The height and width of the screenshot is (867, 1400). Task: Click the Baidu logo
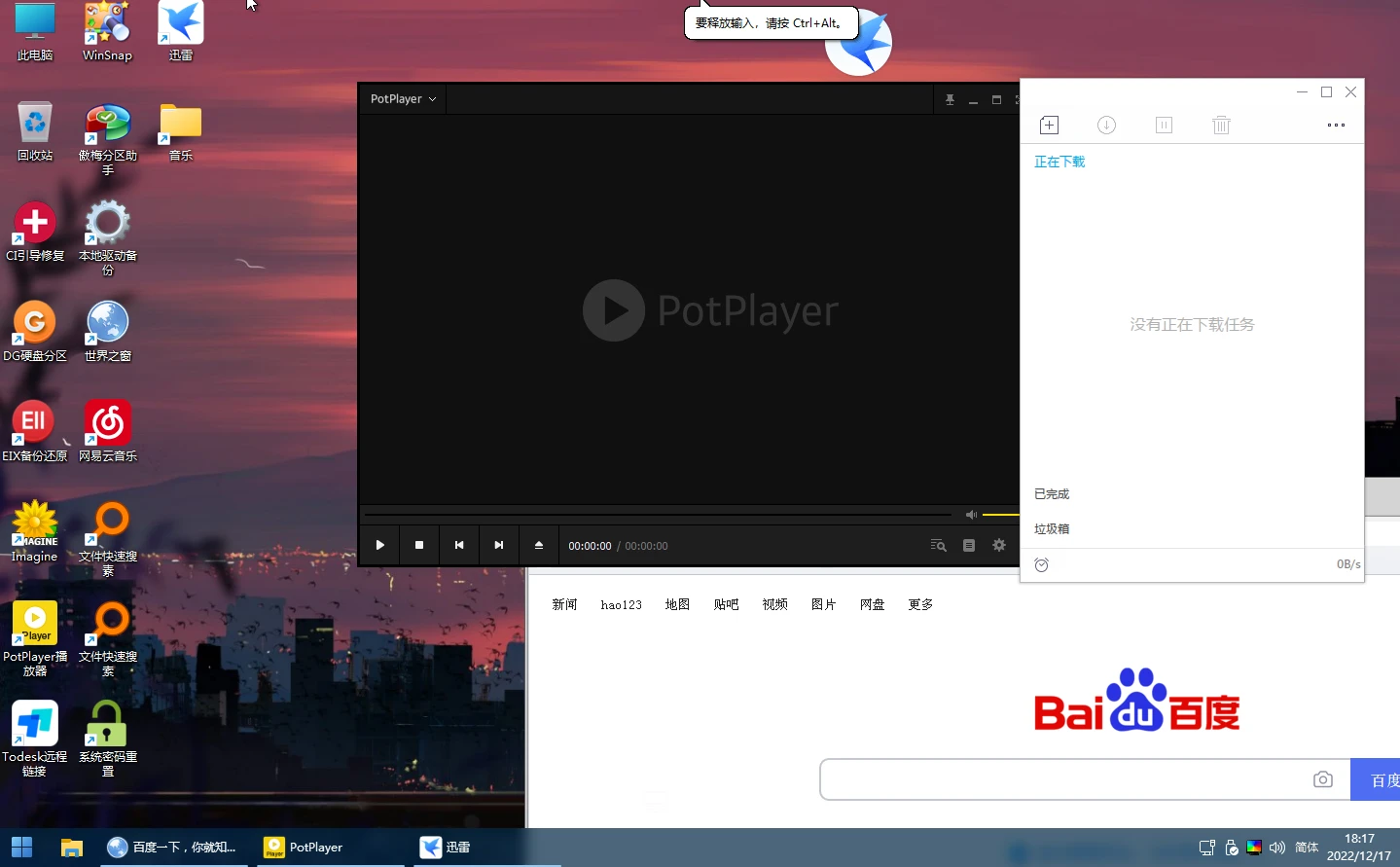[x=1136, y=701]
